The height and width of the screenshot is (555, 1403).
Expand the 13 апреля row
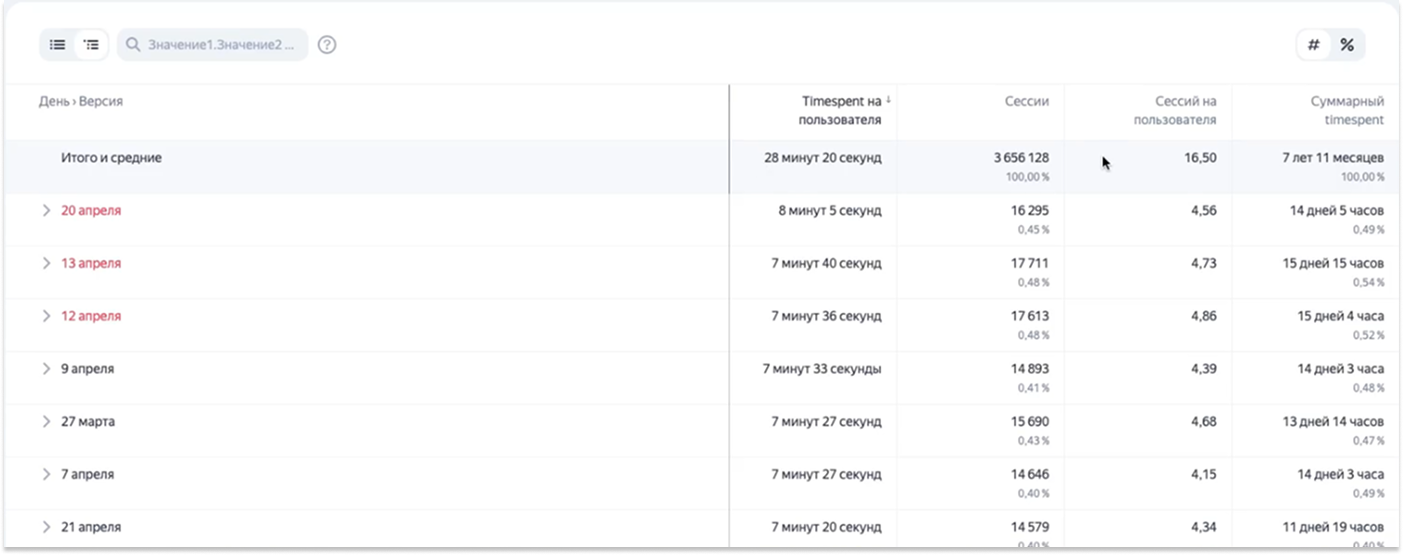pos(46,263)
